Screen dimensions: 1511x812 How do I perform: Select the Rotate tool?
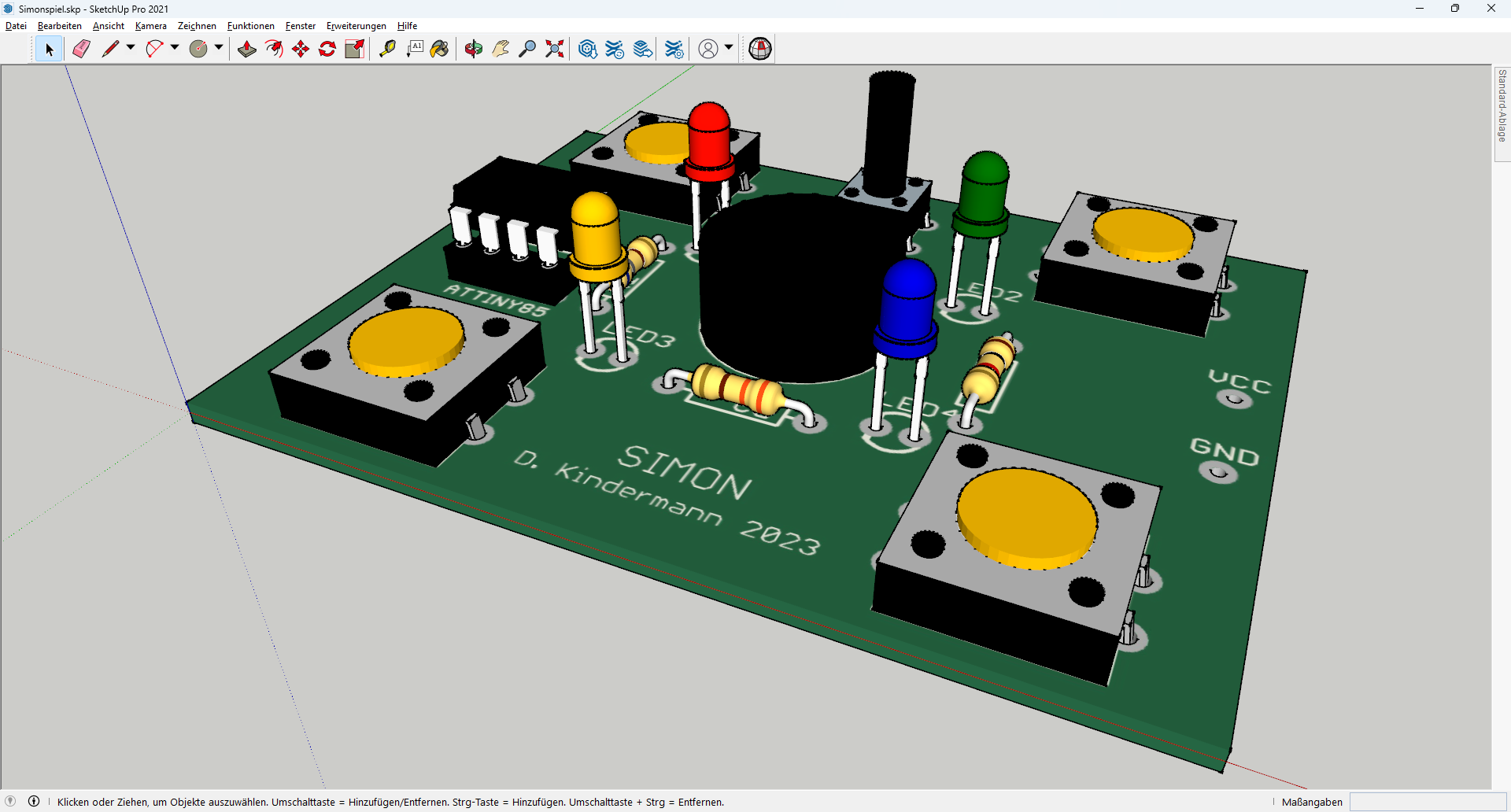(327, 50)
